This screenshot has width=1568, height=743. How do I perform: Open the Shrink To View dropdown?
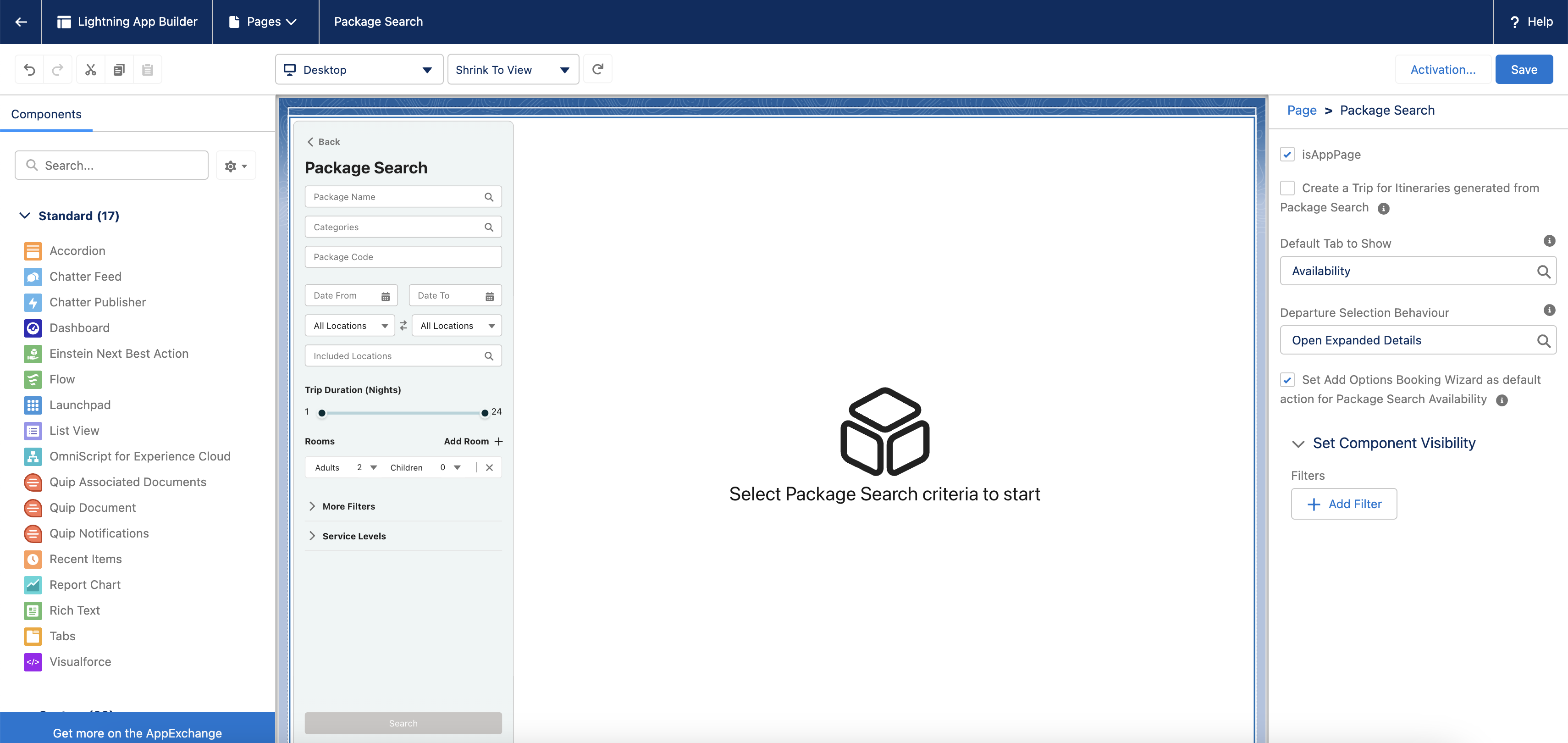[513, 70]
